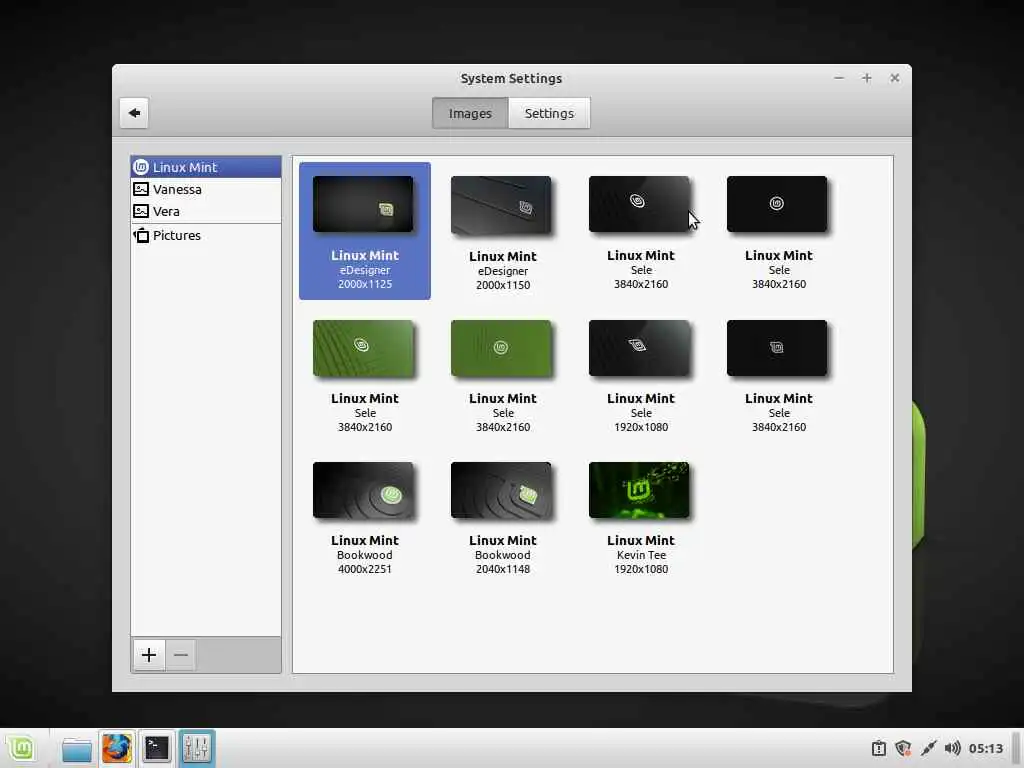Screen dimensions: 1024x768
Task: Select the Vera backgrounds collection
Action: (206, 212)
